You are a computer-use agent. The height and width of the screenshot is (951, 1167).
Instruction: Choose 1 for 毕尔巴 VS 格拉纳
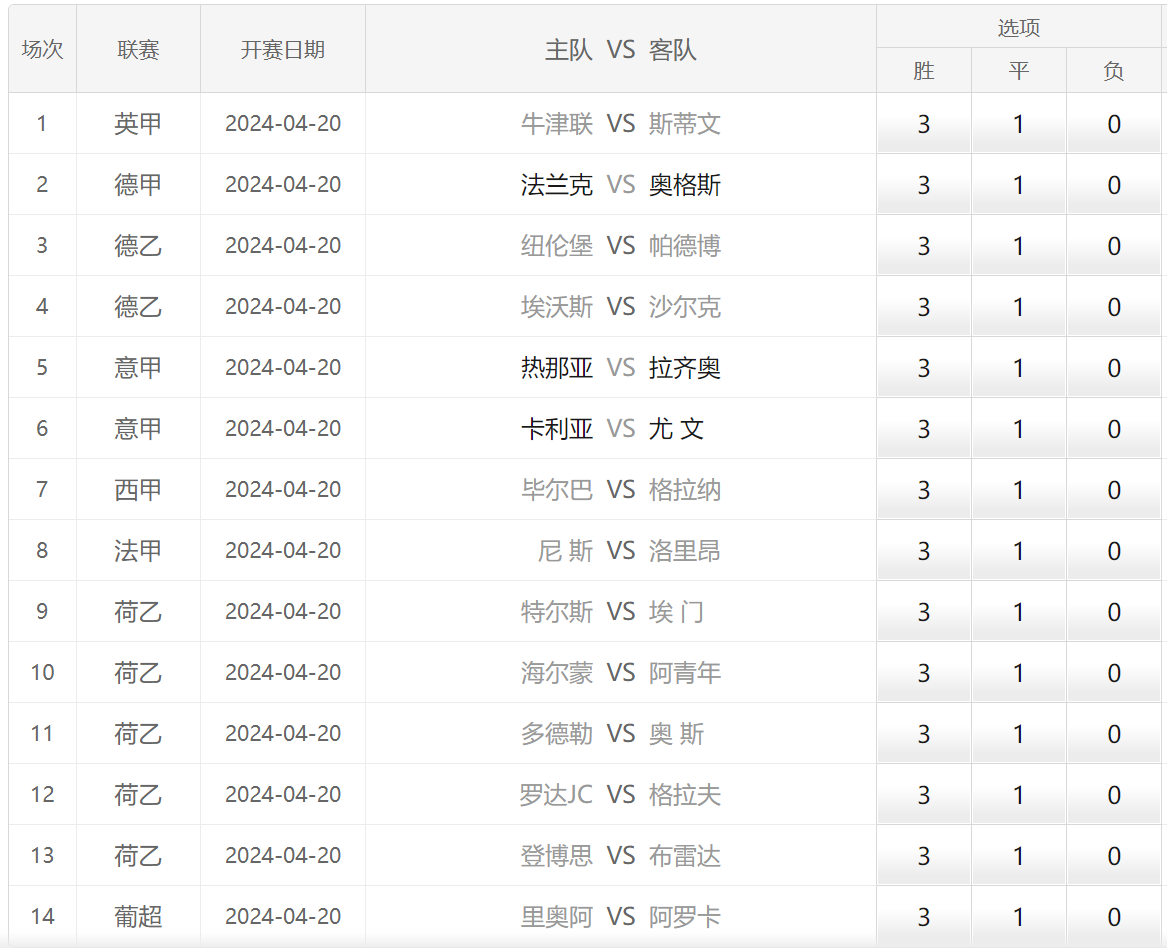click(1019, 490)
